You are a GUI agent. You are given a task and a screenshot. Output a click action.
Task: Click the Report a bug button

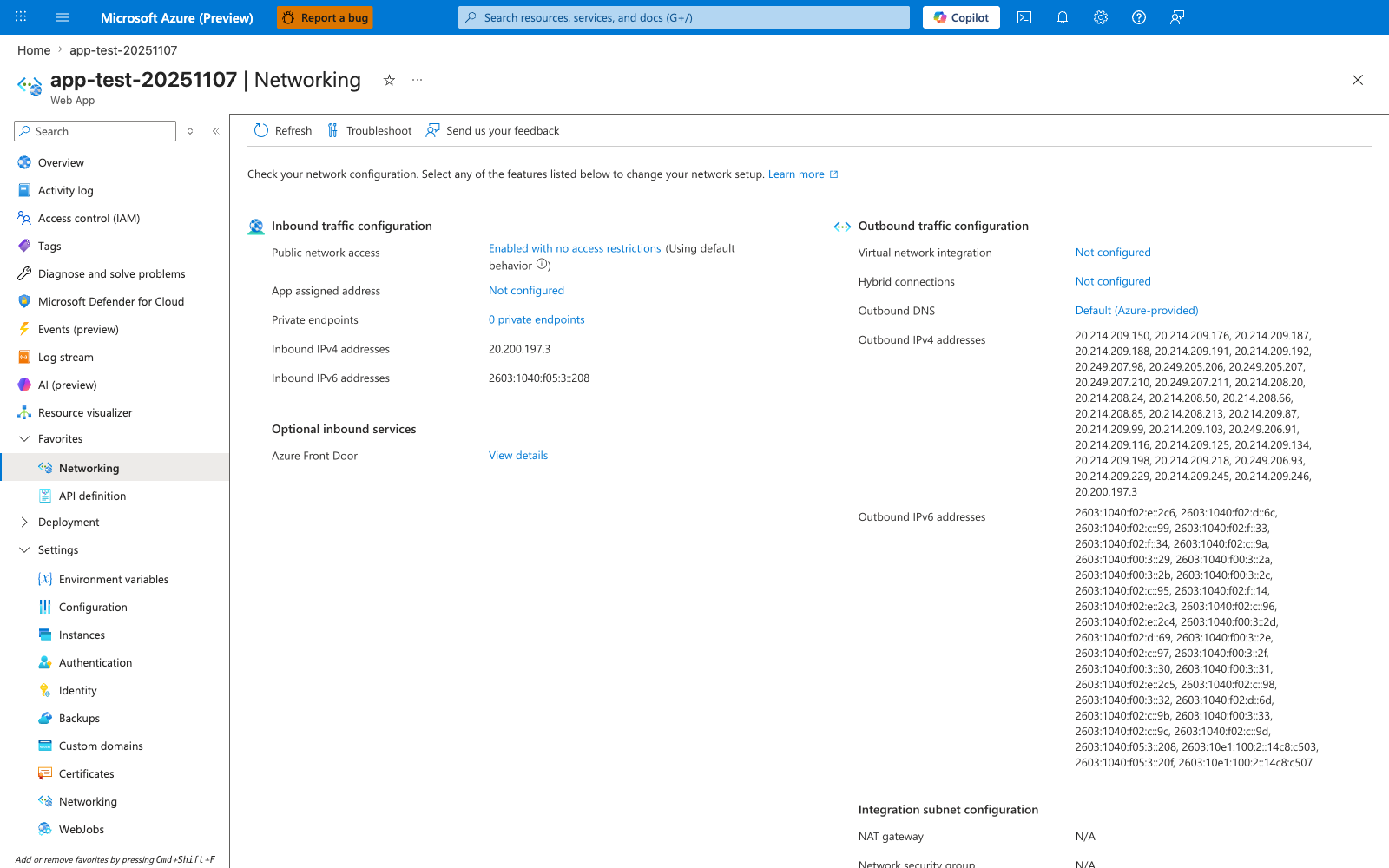tap(326, 17)
